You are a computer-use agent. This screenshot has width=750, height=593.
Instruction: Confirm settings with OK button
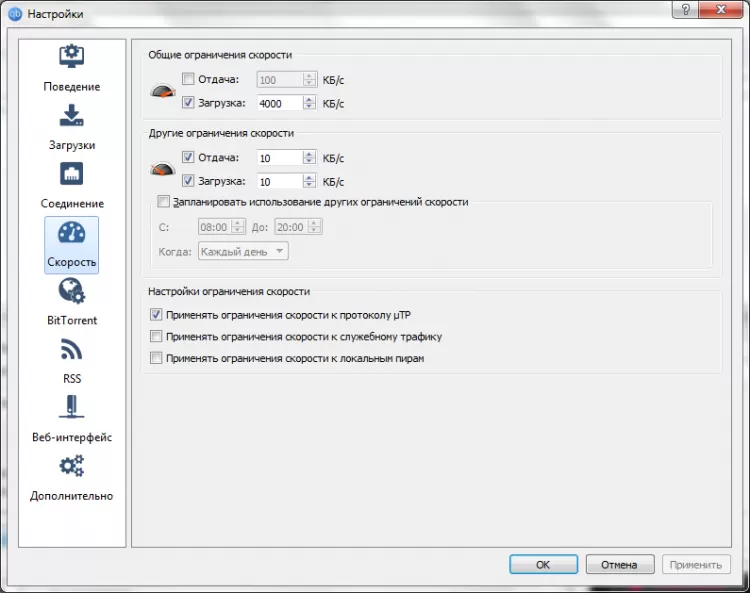pyautogui.click(x=543, y=564)
